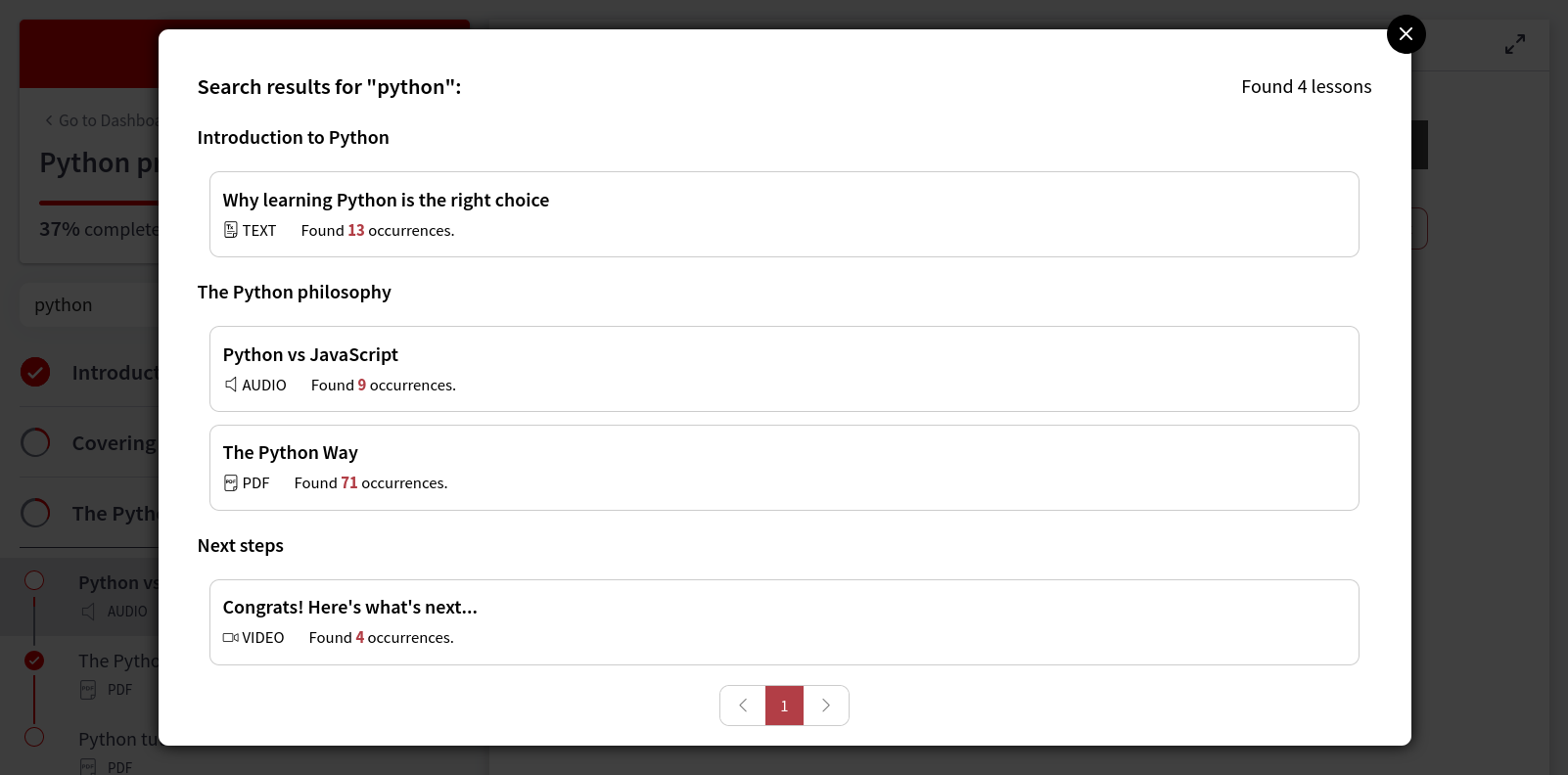Mark the Covering section circle as complete
This screenshot has height=775, width=1568.
[x=35, y=442]
